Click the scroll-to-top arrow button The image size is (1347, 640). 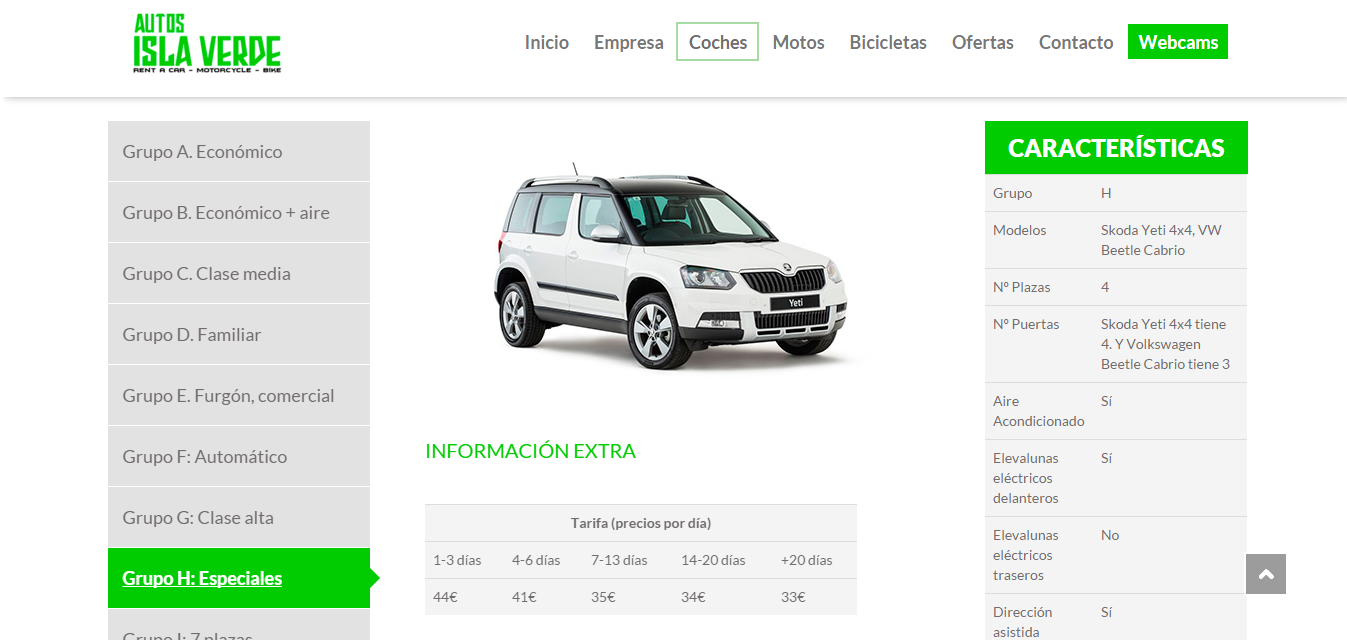pos(1266,574)
